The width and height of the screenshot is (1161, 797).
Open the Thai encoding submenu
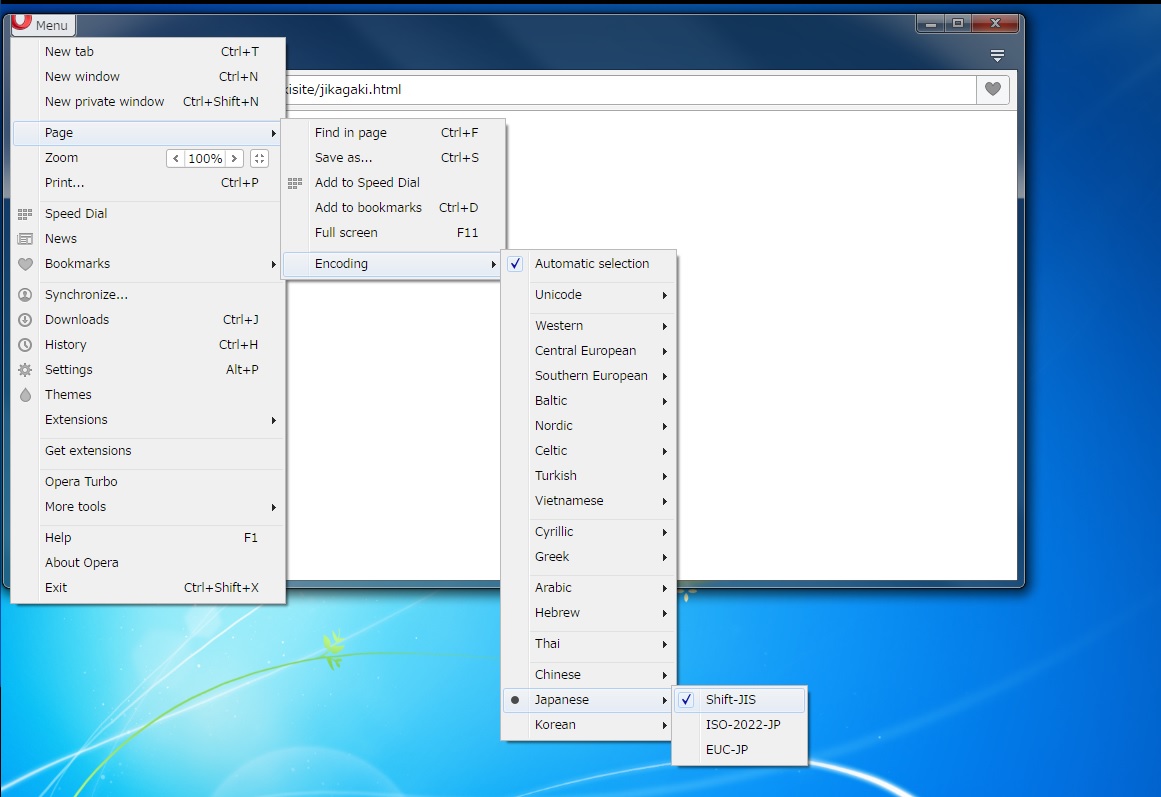point(589,644)
